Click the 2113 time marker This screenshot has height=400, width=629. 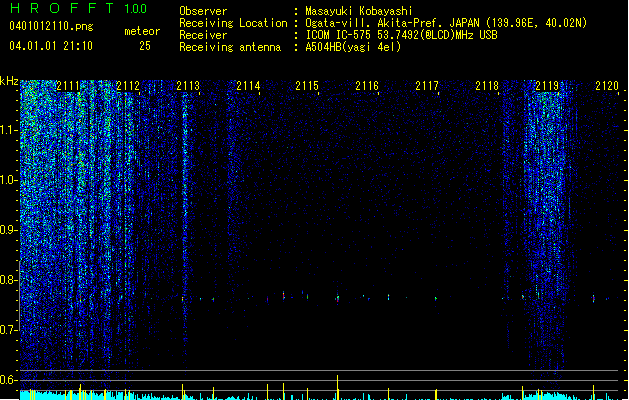click(188, 86)
